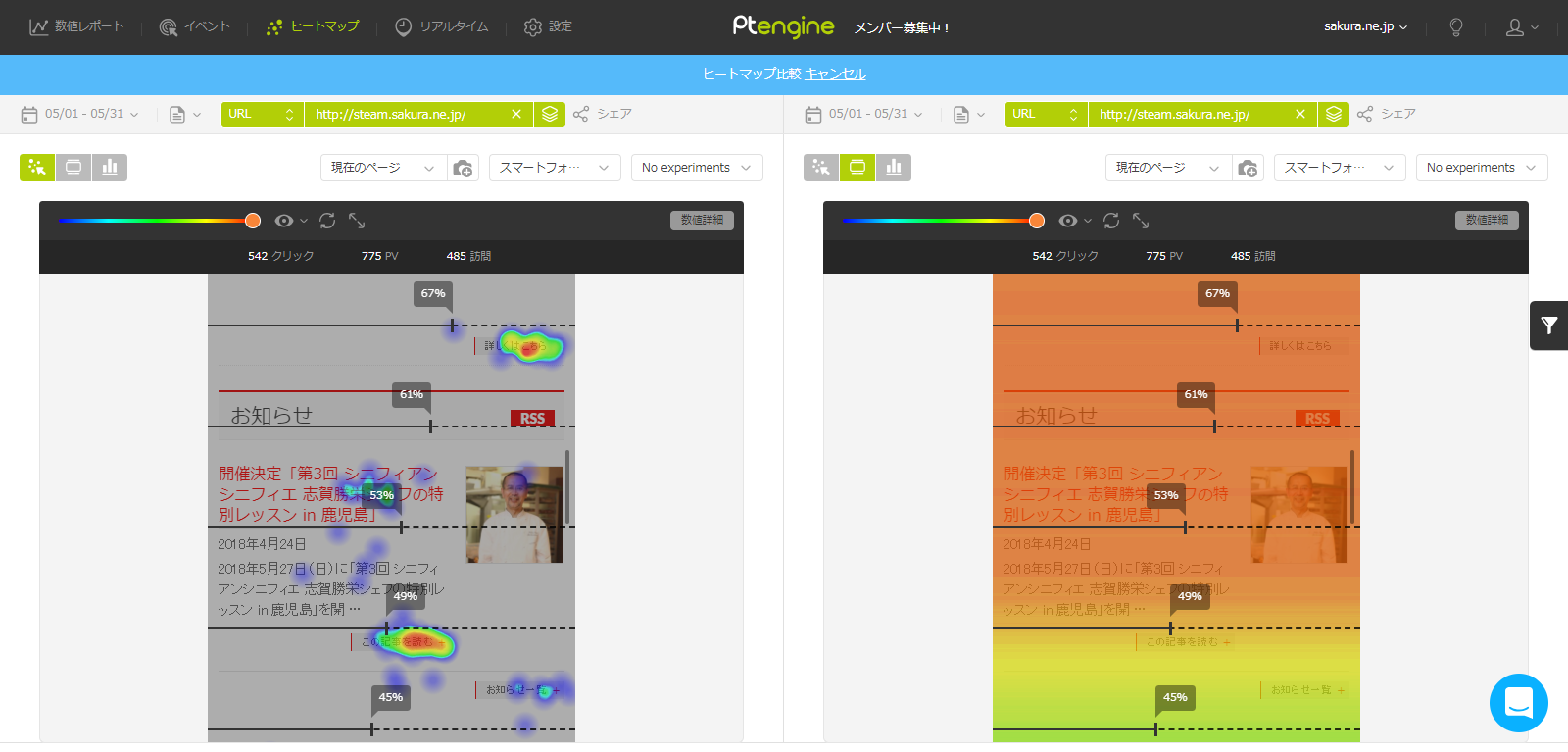Expand the right heatmap to fullscreen
The image size is (1568, 752).
(1141, 221)
